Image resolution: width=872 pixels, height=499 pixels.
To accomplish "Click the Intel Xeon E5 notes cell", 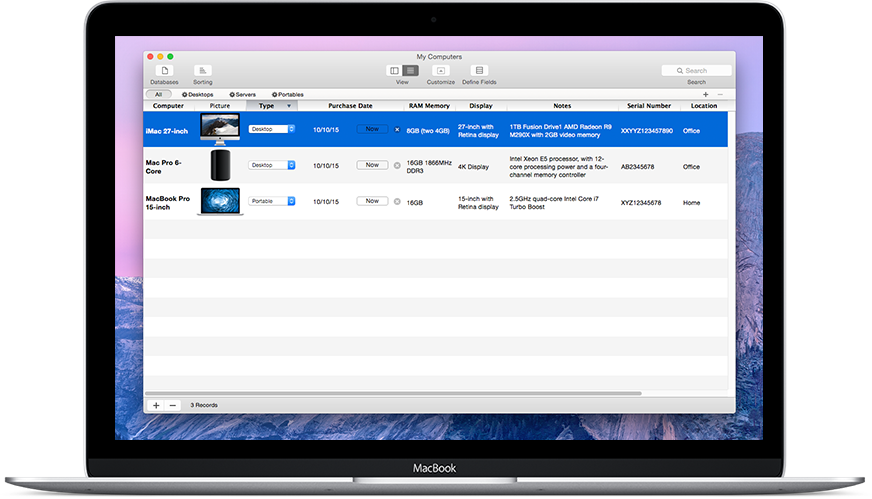I will 558,167.
